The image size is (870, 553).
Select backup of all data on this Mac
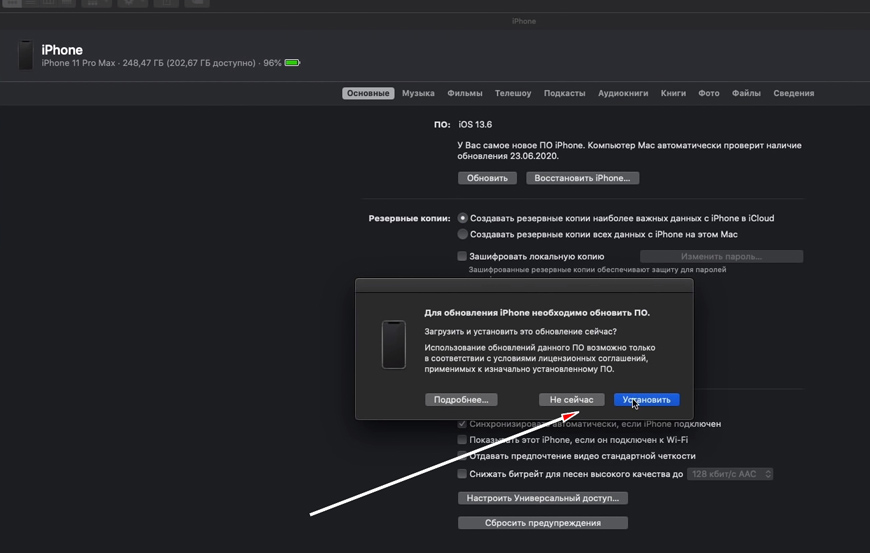pos(462,234)
